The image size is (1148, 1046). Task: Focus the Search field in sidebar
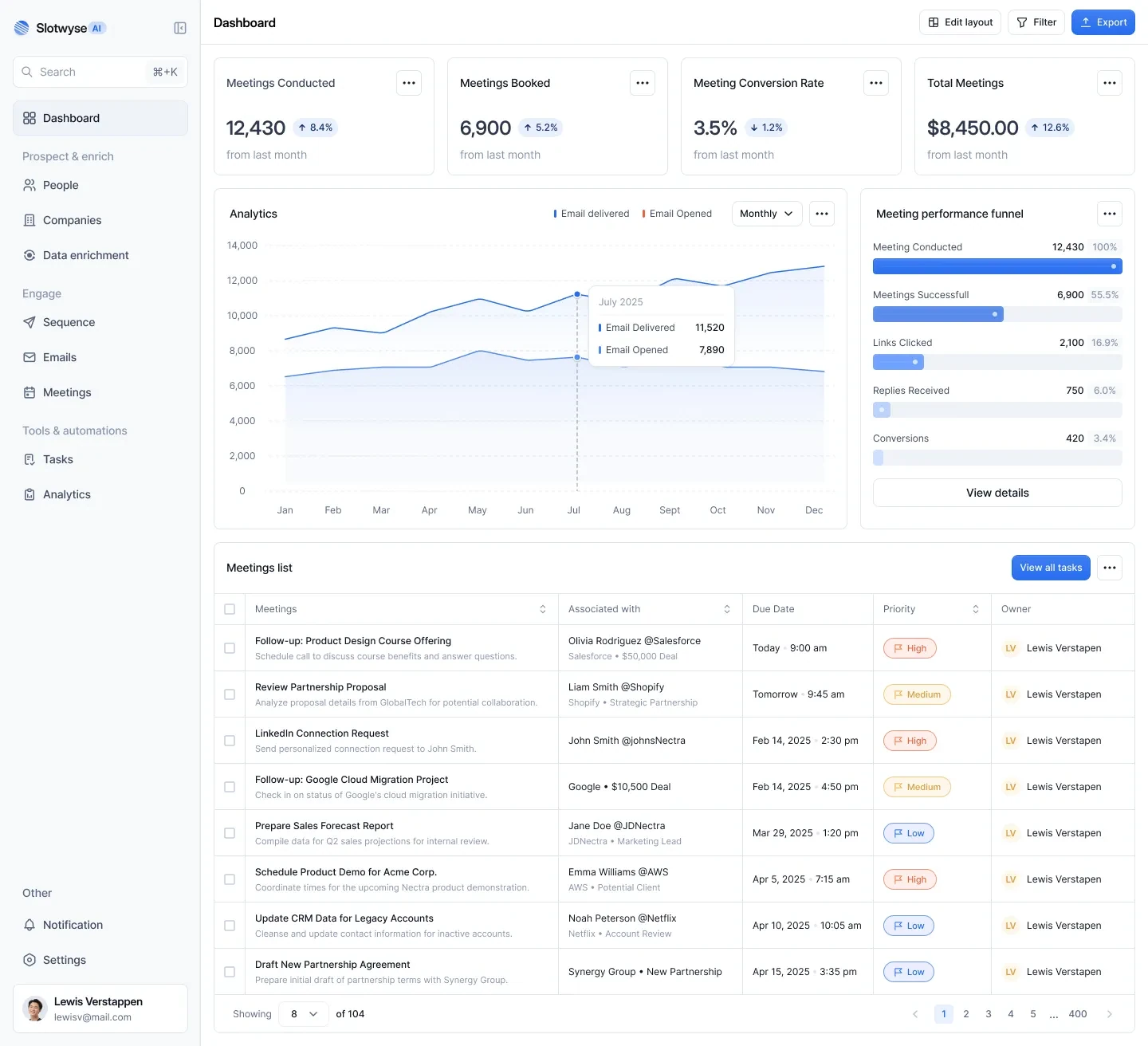tap(100, 72)
